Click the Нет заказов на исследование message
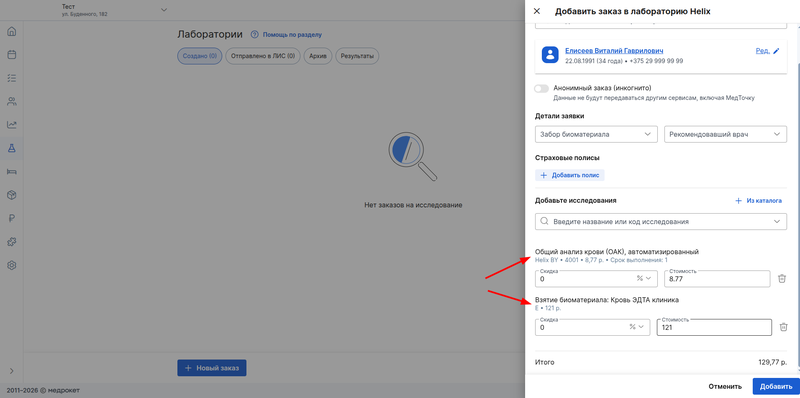The height and width of the screenshot is (398, 800). point(413,205)
